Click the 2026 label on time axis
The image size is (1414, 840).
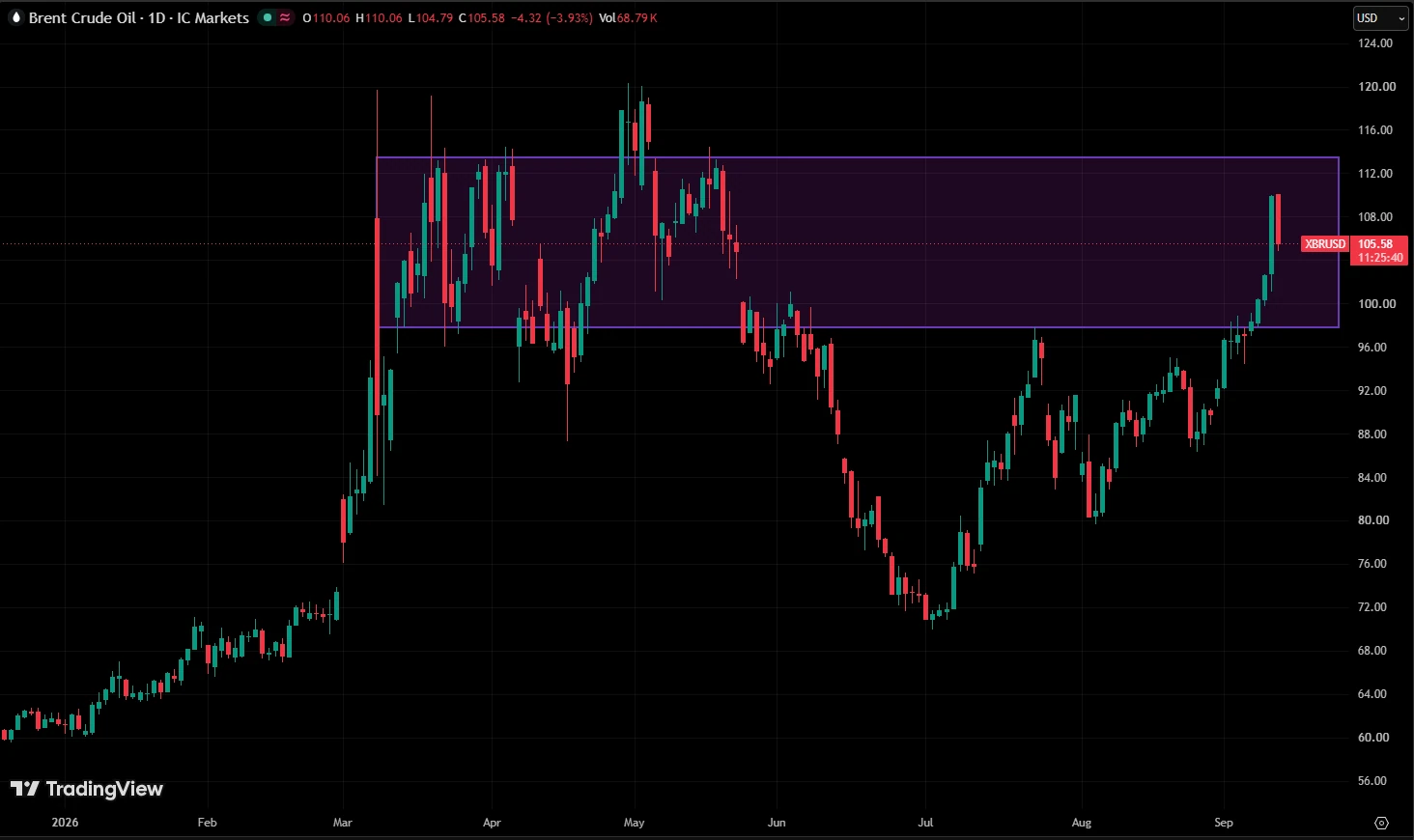65,823
